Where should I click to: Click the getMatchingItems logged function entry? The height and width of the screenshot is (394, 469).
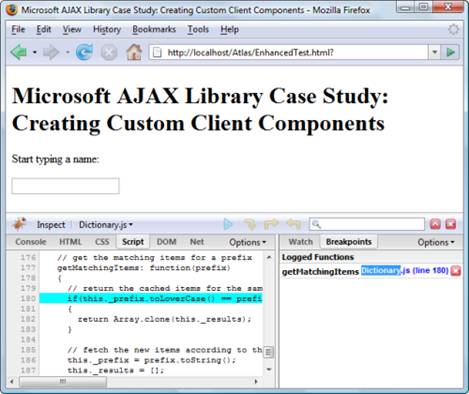click(x=320, y=271)
